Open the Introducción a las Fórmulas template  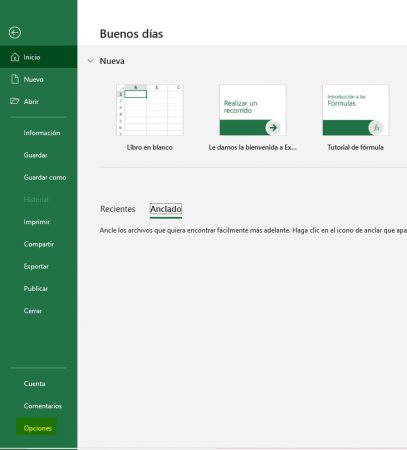pyautogui.click(x=356, y=110)
